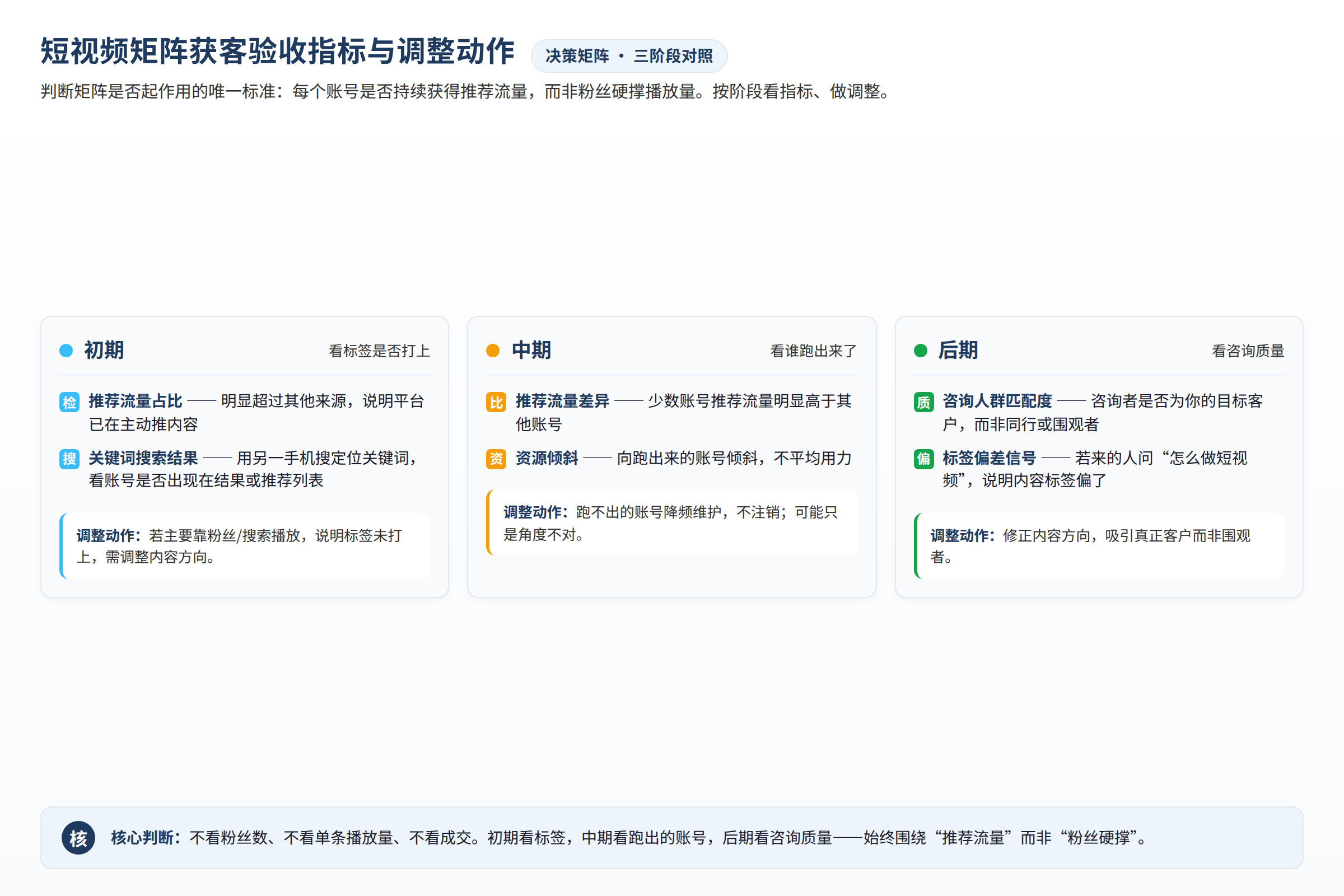Image resolution: width=1344 pixels, height=896 pixels.
Task: Click the blue 搜 icon badge
Action: pos(69,458)
